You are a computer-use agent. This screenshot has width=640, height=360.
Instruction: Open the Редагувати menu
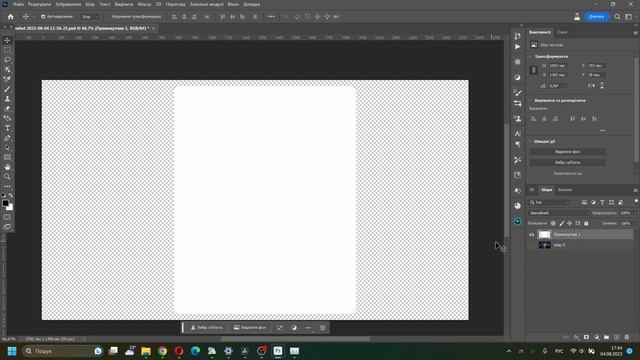[40, 4]
